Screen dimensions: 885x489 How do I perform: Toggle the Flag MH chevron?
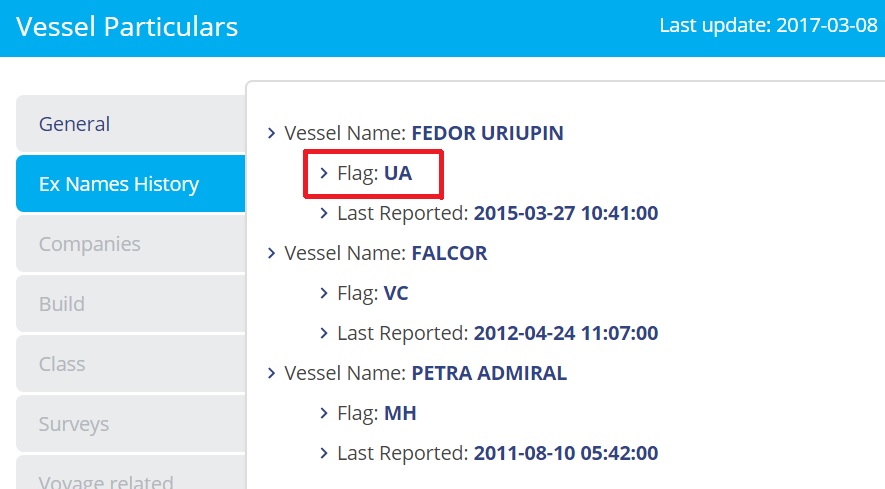point(324,413)
